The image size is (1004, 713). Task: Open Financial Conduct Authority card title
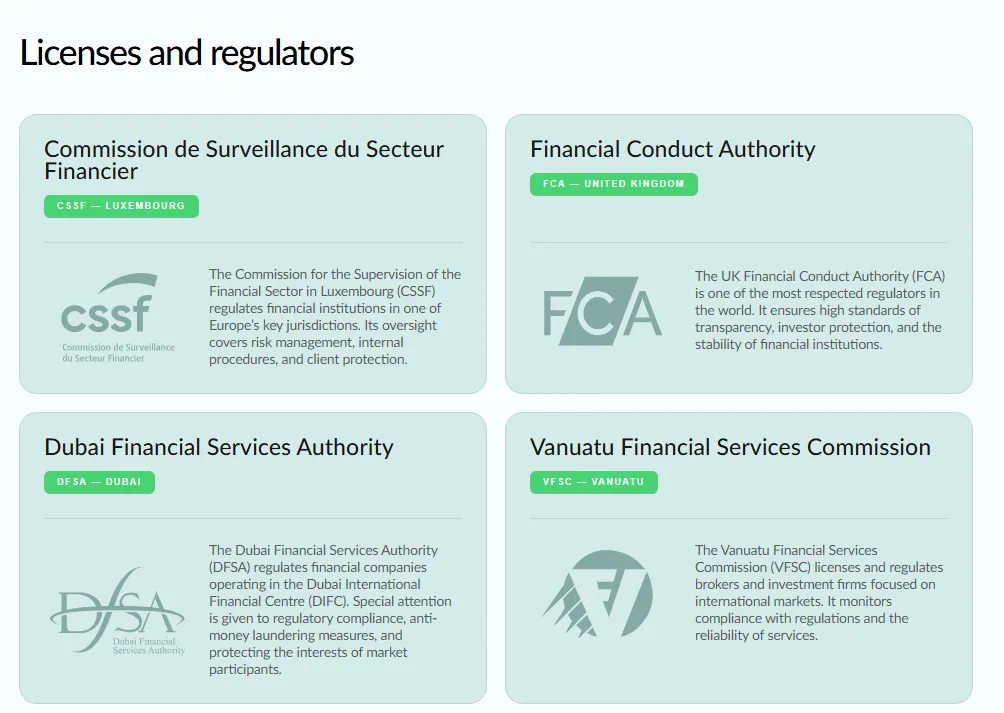point(672,149)
